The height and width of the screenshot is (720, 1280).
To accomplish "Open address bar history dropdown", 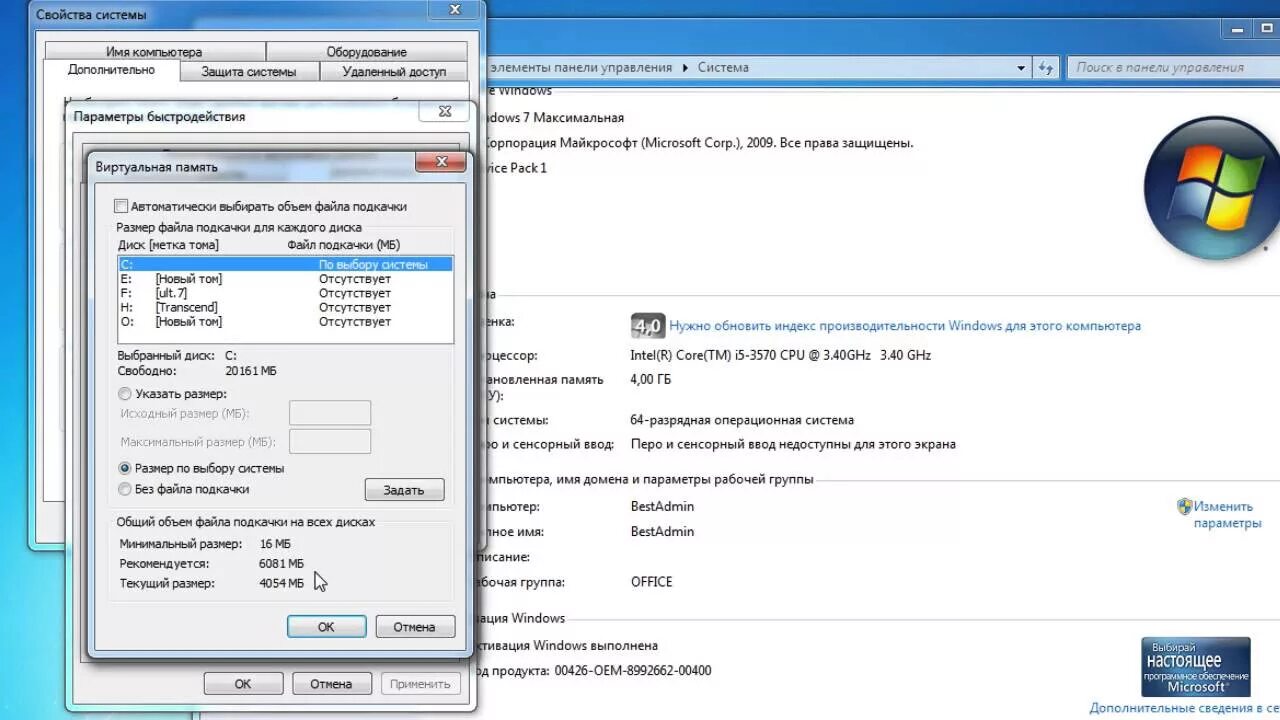I will [1021, 68].
